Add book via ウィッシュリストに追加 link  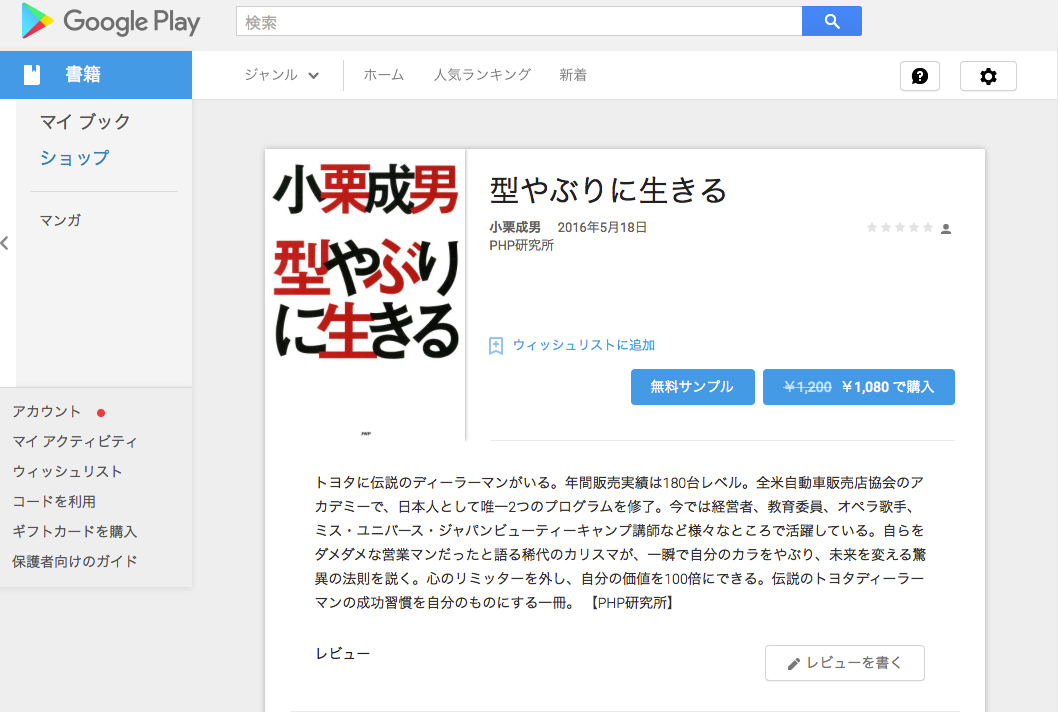584,345
